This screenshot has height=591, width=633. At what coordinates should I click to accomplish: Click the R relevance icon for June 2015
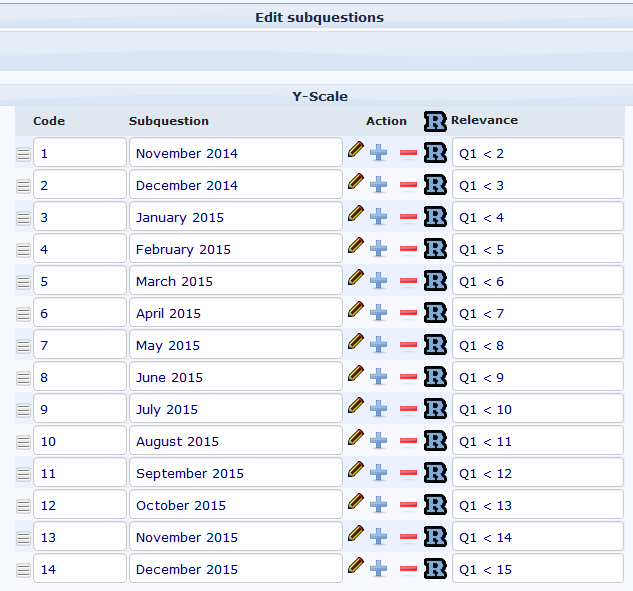pos(435,377)
